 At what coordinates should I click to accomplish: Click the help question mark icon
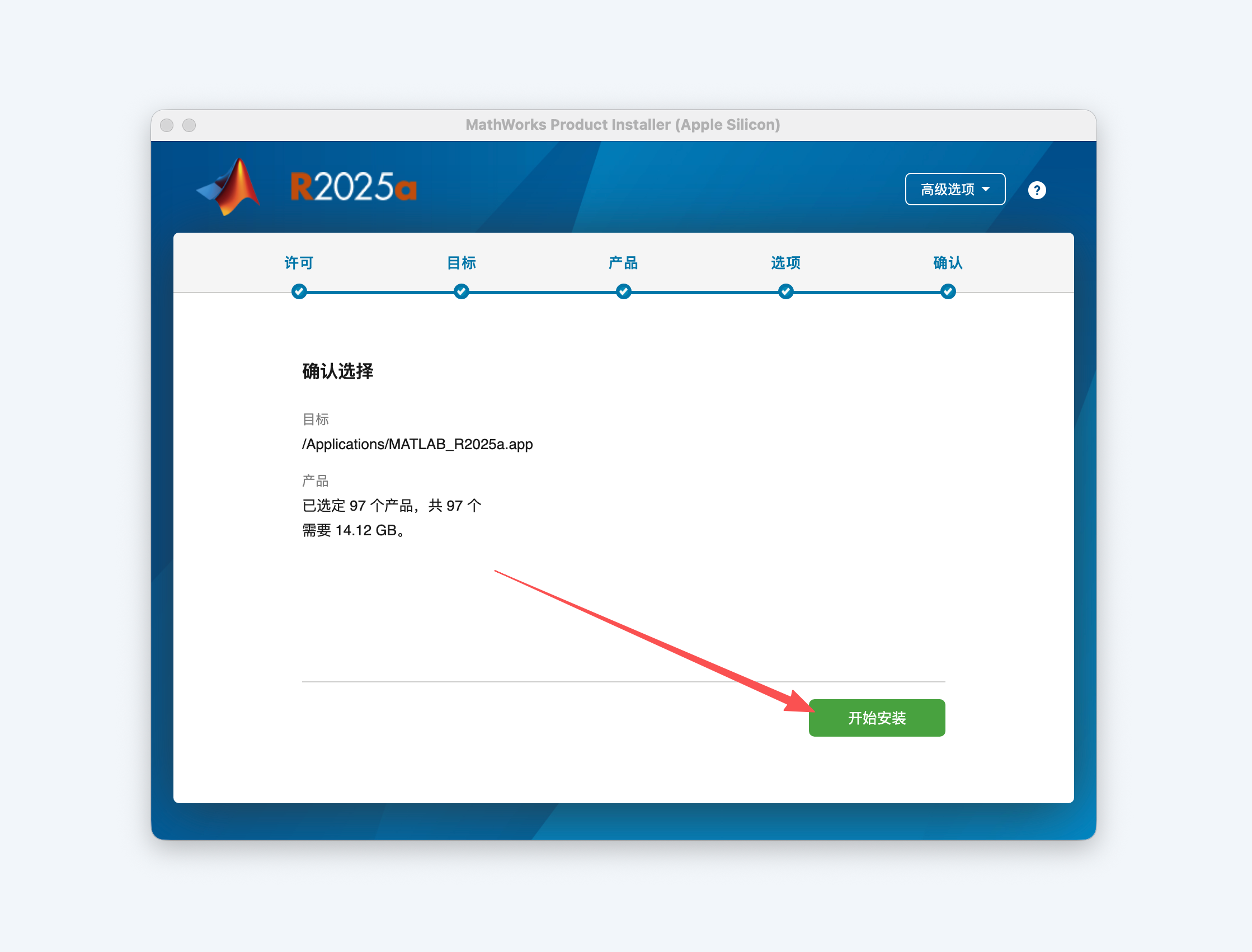point(1037,190)
